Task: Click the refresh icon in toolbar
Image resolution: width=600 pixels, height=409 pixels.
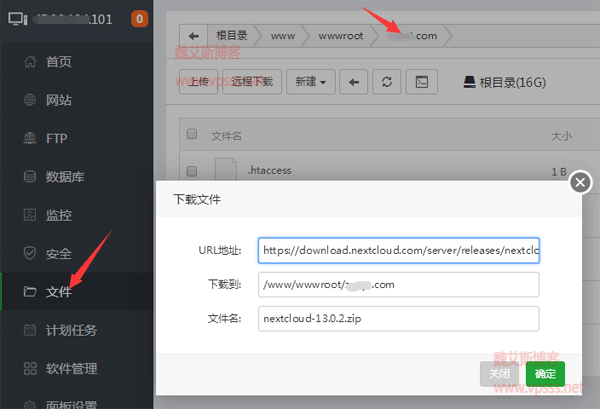Action: pos(387,82)
